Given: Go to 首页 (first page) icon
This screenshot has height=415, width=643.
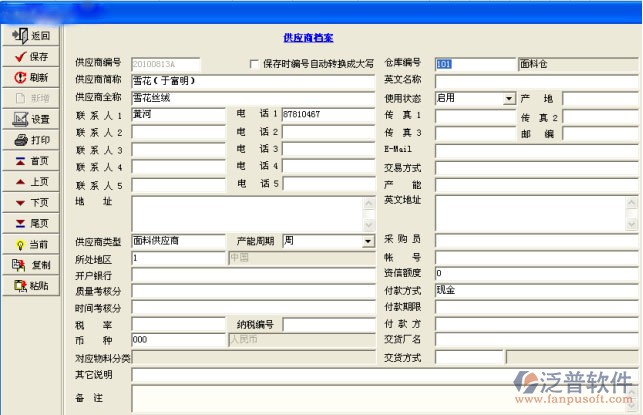Looking at the screenshot, I should click(x=20, y=161).
